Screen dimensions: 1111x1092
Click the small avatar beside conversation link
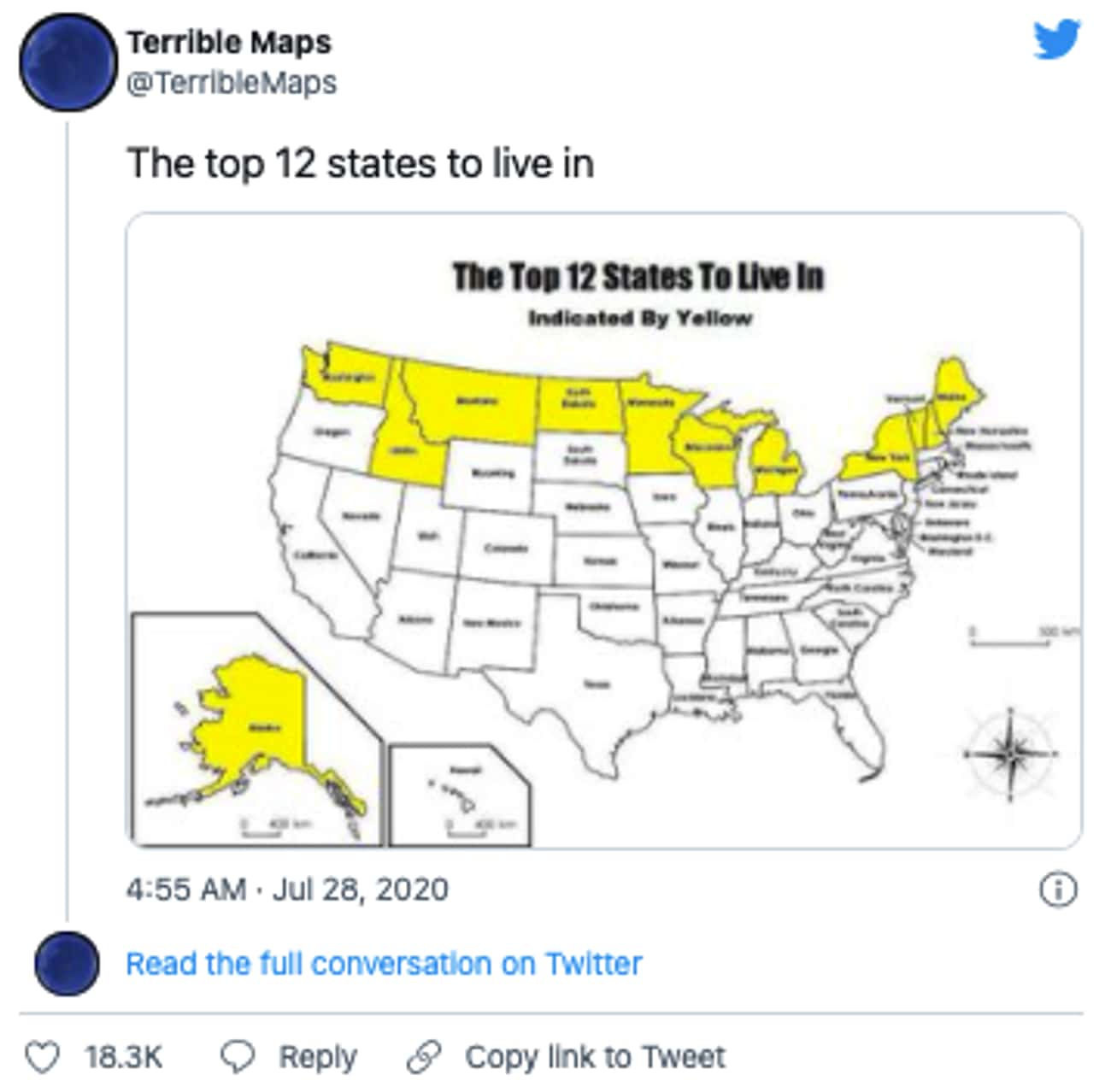[x=67, y=963]
